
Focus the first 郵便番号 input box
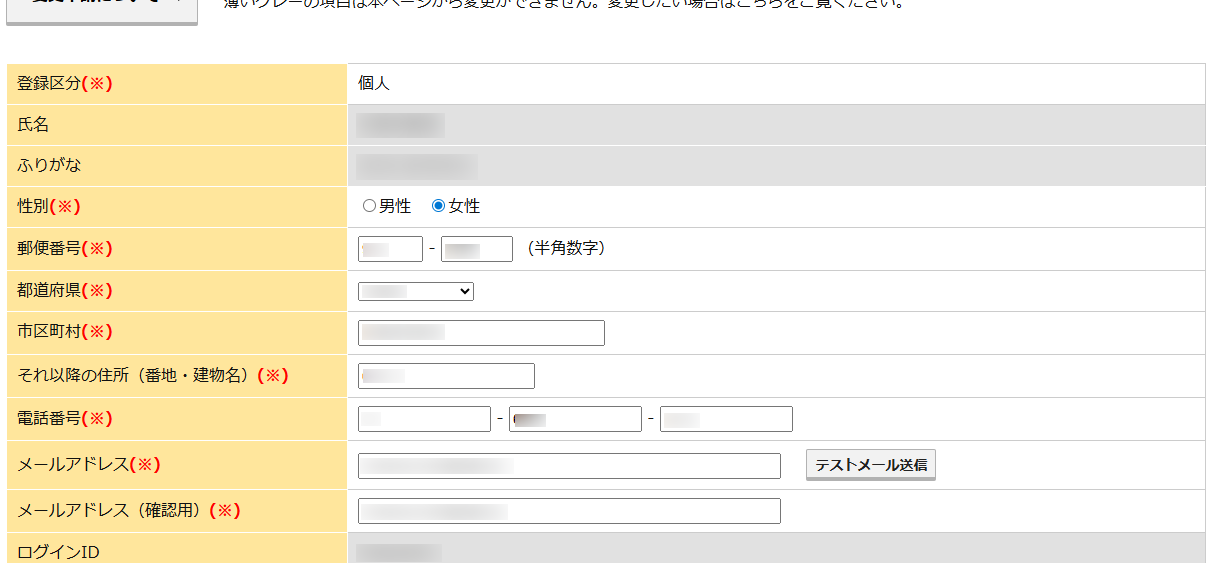click(390, 249)
